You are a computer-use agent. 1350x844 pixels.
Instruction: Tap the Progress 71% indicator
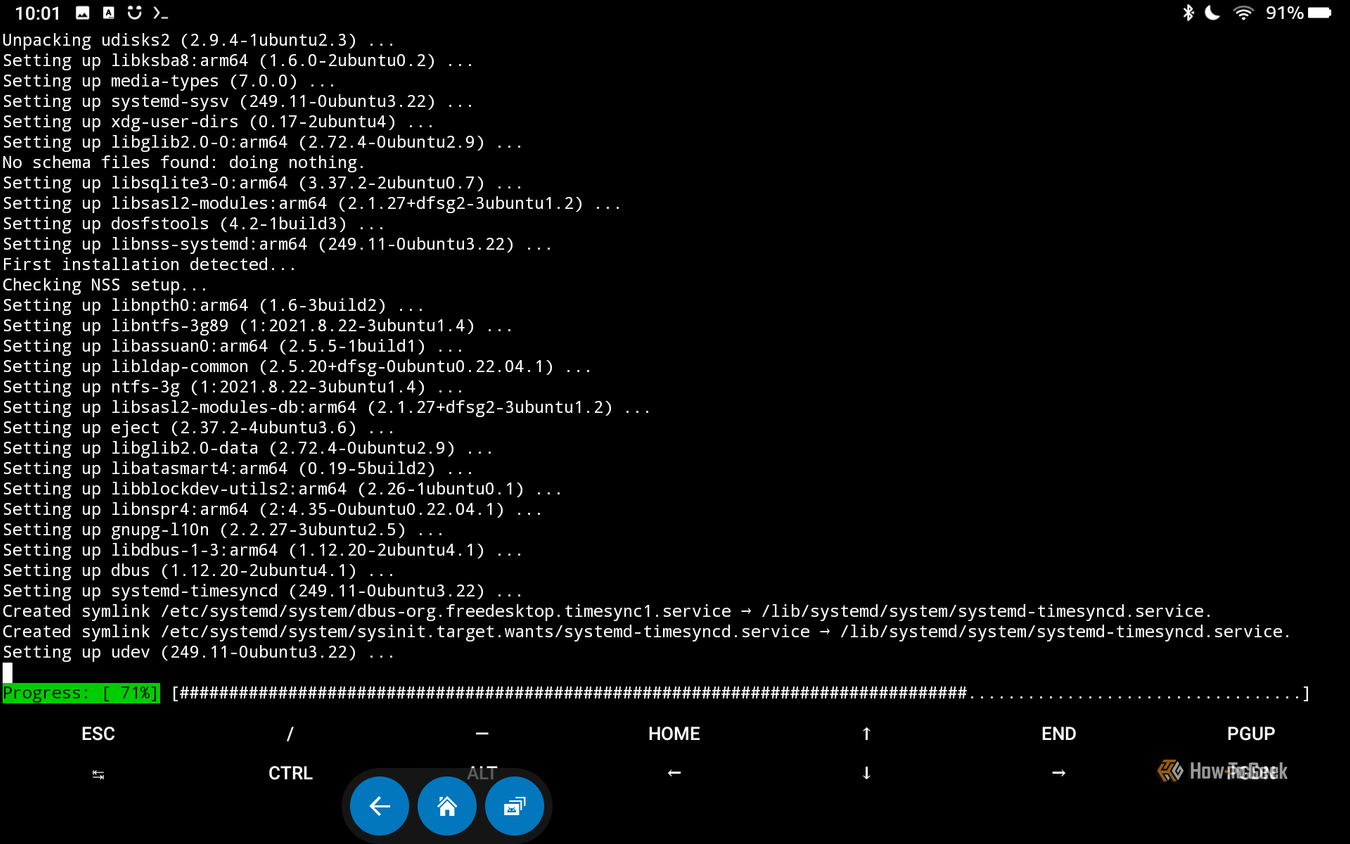(81, 693)
